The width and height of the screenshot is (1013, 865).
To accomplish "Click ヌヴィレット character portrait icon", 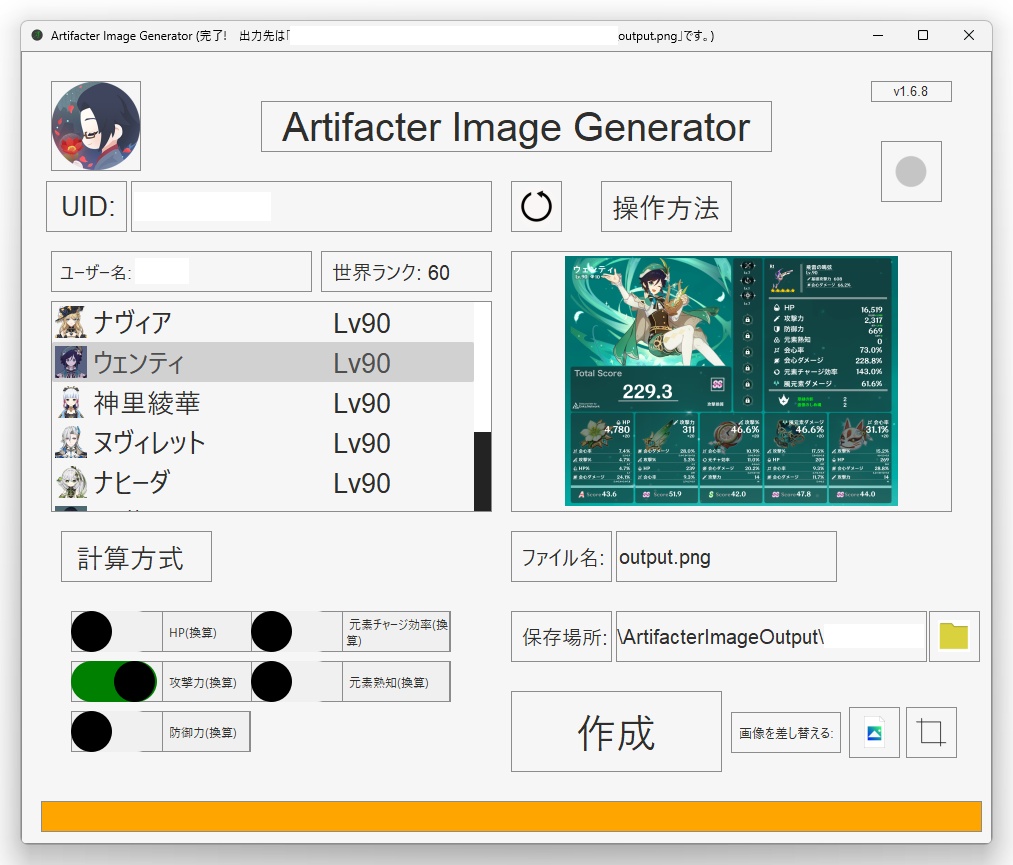I will [70, 443].
